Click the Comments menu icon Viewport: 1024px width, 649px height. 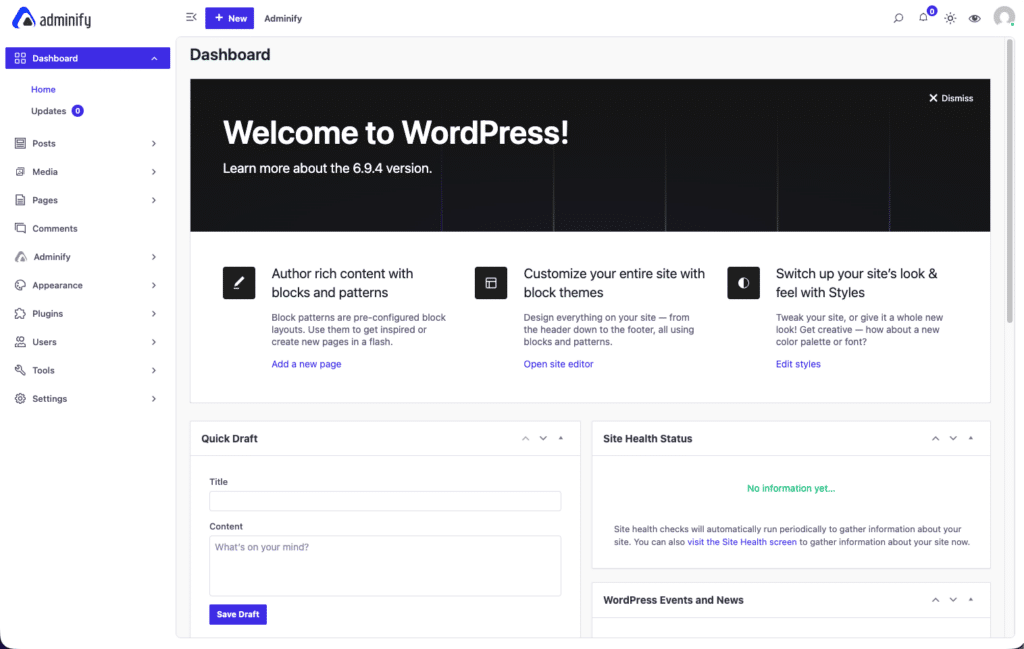pyautogui.click(x=20, y=229)
